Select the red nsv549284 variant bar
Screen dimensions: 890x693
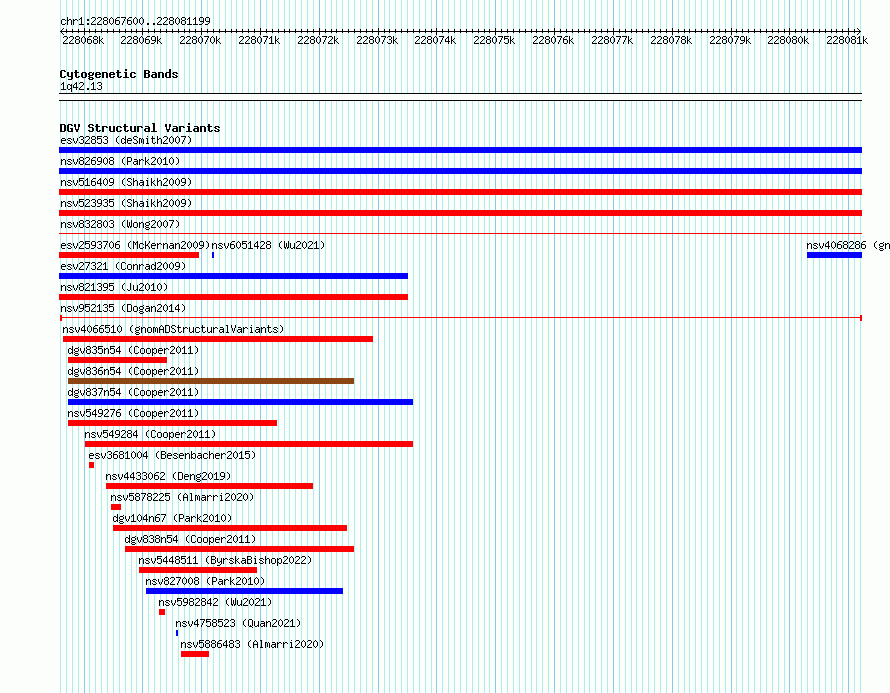point(249,444)
